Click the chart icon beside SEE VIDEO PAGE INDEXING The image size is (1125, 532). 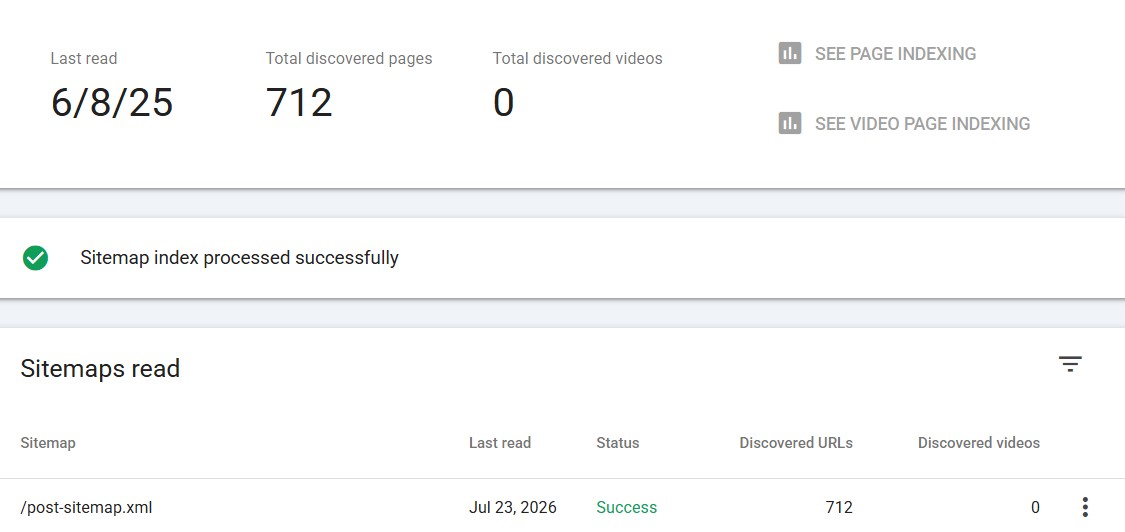tap(790, 123)
